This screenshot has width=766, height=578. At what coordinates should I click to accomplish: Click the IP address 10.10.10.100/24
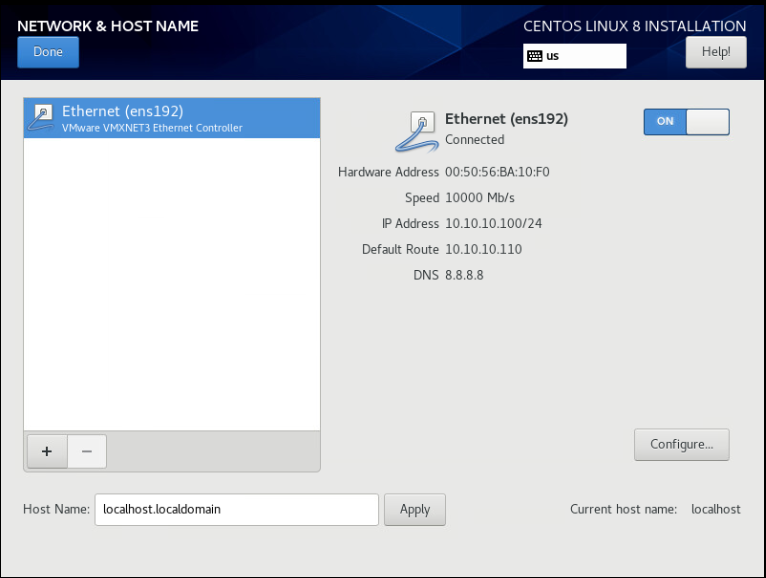(493, 223)
